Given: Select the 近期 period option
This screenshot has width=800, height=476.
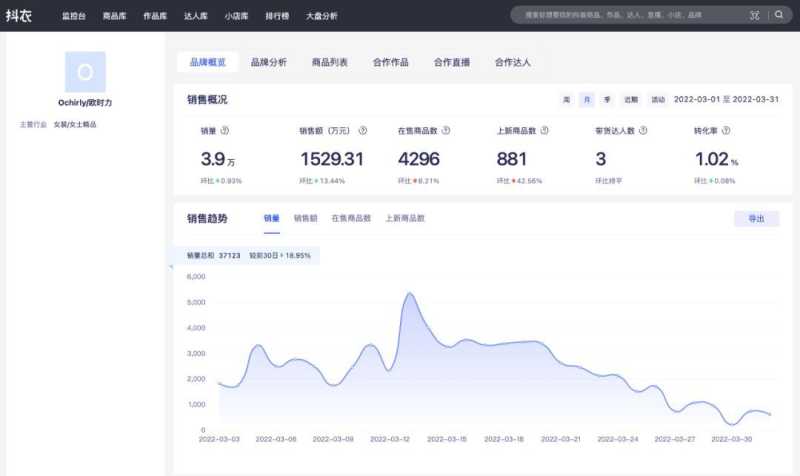Looking at the screenshot, I should pos(631,99).
